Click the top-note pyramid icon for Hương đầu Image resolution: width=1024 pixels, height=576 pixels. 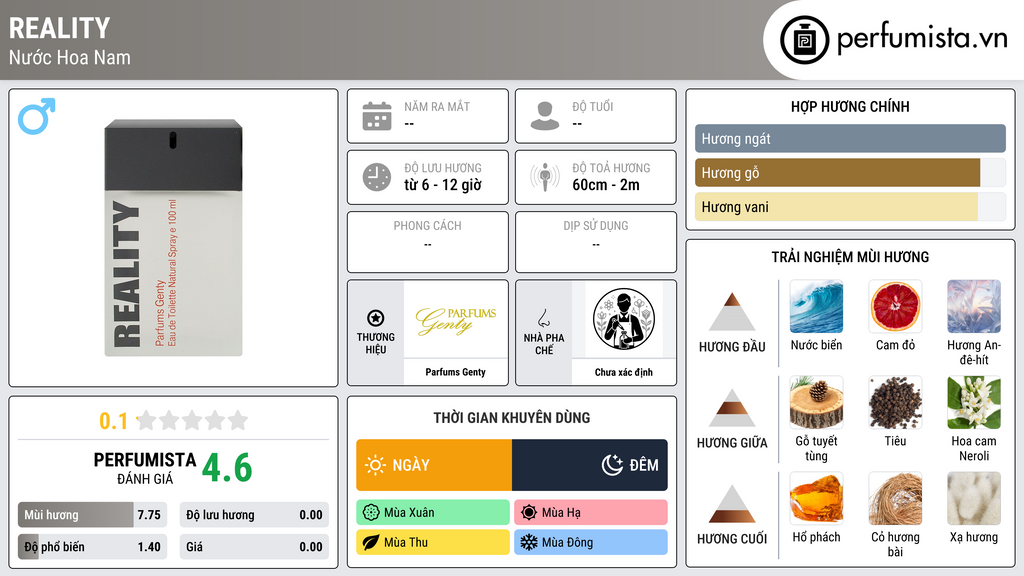click(732, 312)
